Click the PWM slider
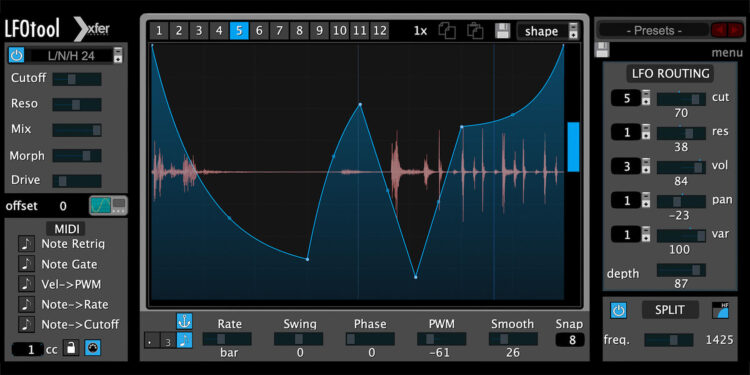Image resolution: width=750 pixels, height=375 pixels. pos(441,339)
